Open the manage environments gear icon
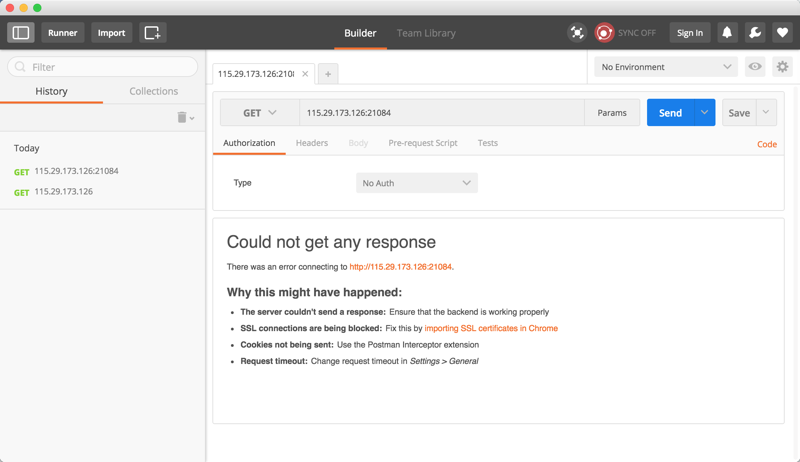Image resolution: width=800 pixels, height=462 pixels. [782, 67]
